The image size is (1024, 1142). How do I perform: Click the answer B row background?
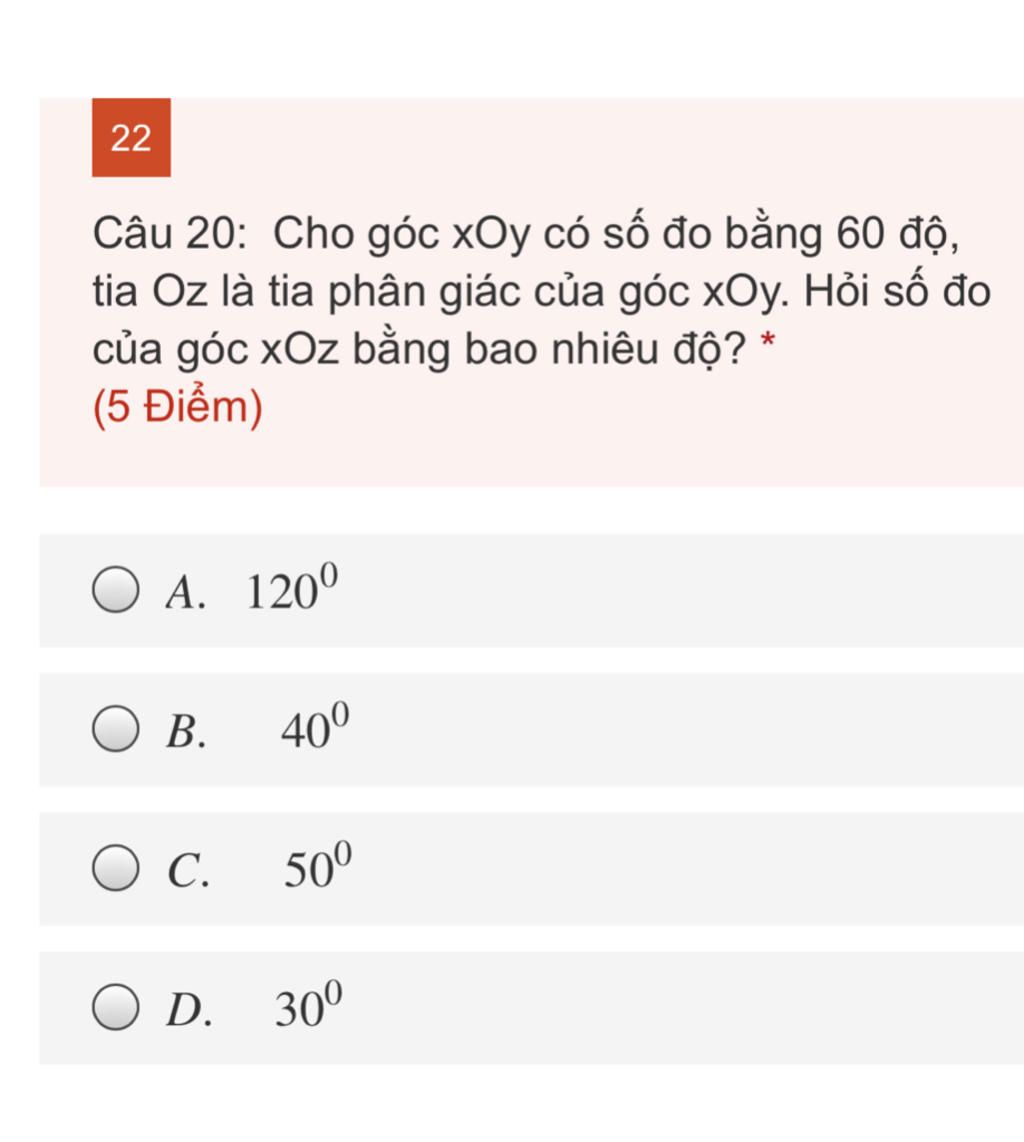tap(532, 729)
